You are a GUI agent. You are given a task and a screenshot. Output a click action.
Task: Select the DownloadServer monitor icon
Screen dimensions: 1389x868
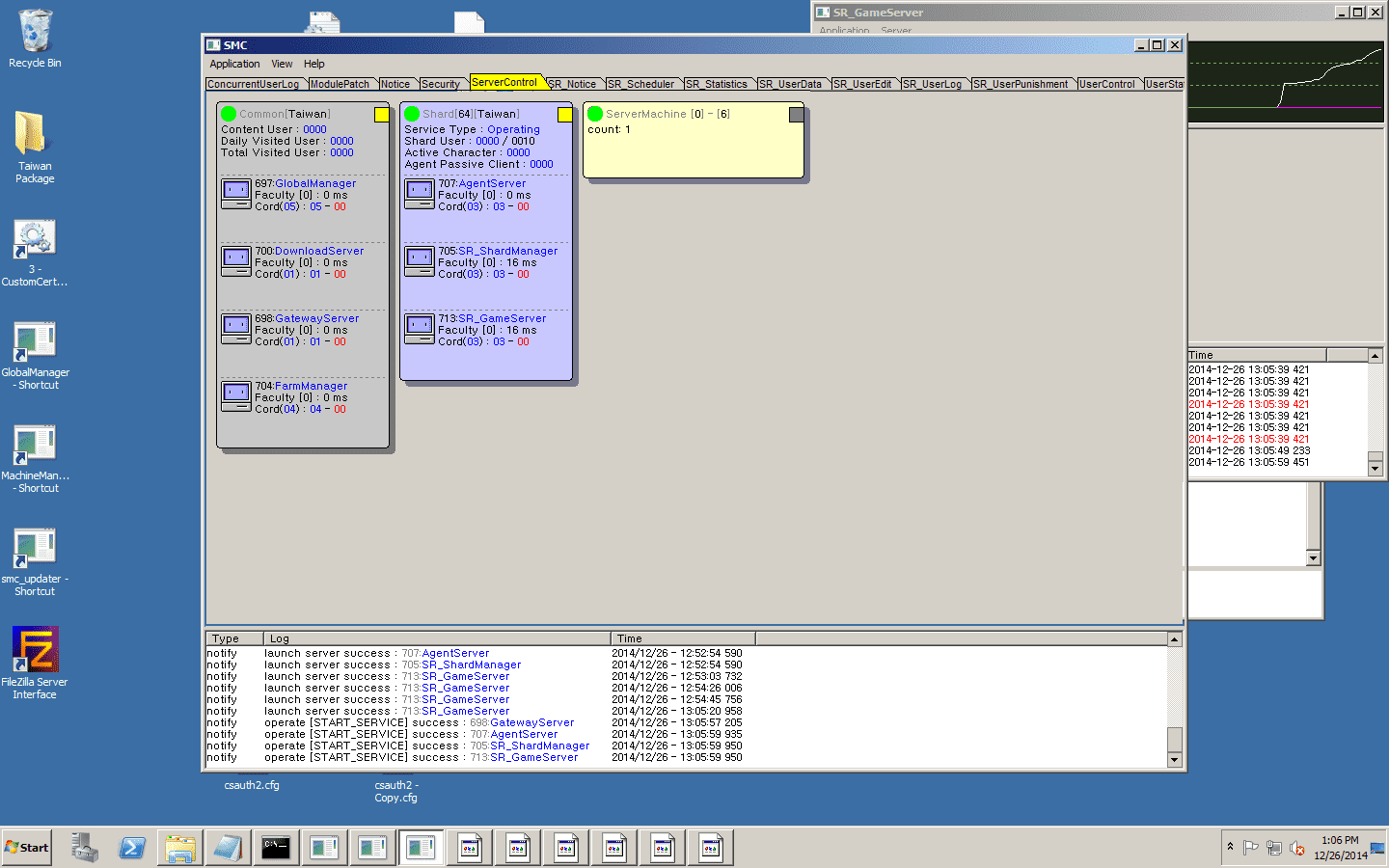click(236, 260)
